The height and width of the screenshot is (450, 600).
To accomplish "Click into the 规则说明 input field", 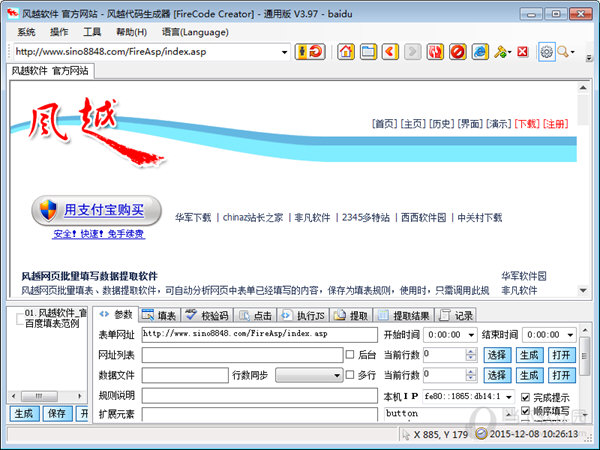I will pos(259,396).
